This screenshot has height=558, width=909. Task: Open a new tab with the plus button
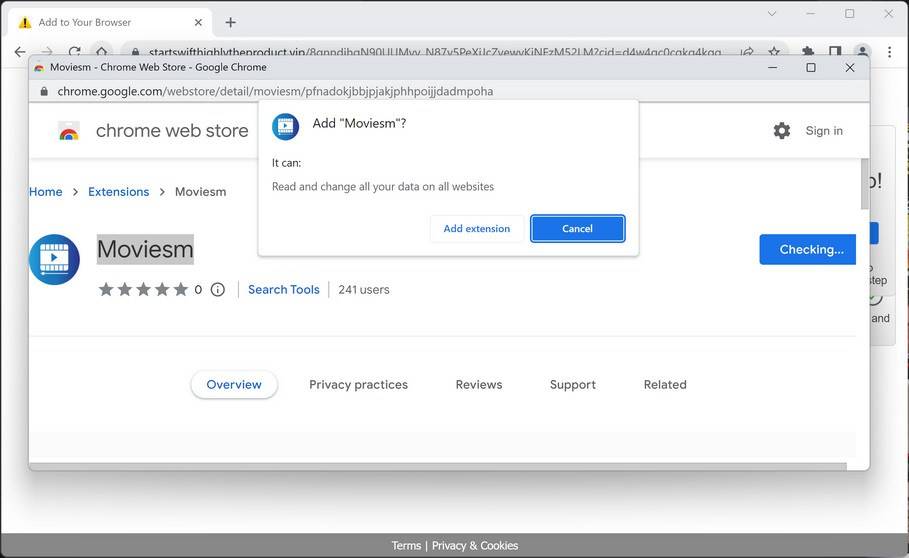pyautogui.click(x=231, y=23)
